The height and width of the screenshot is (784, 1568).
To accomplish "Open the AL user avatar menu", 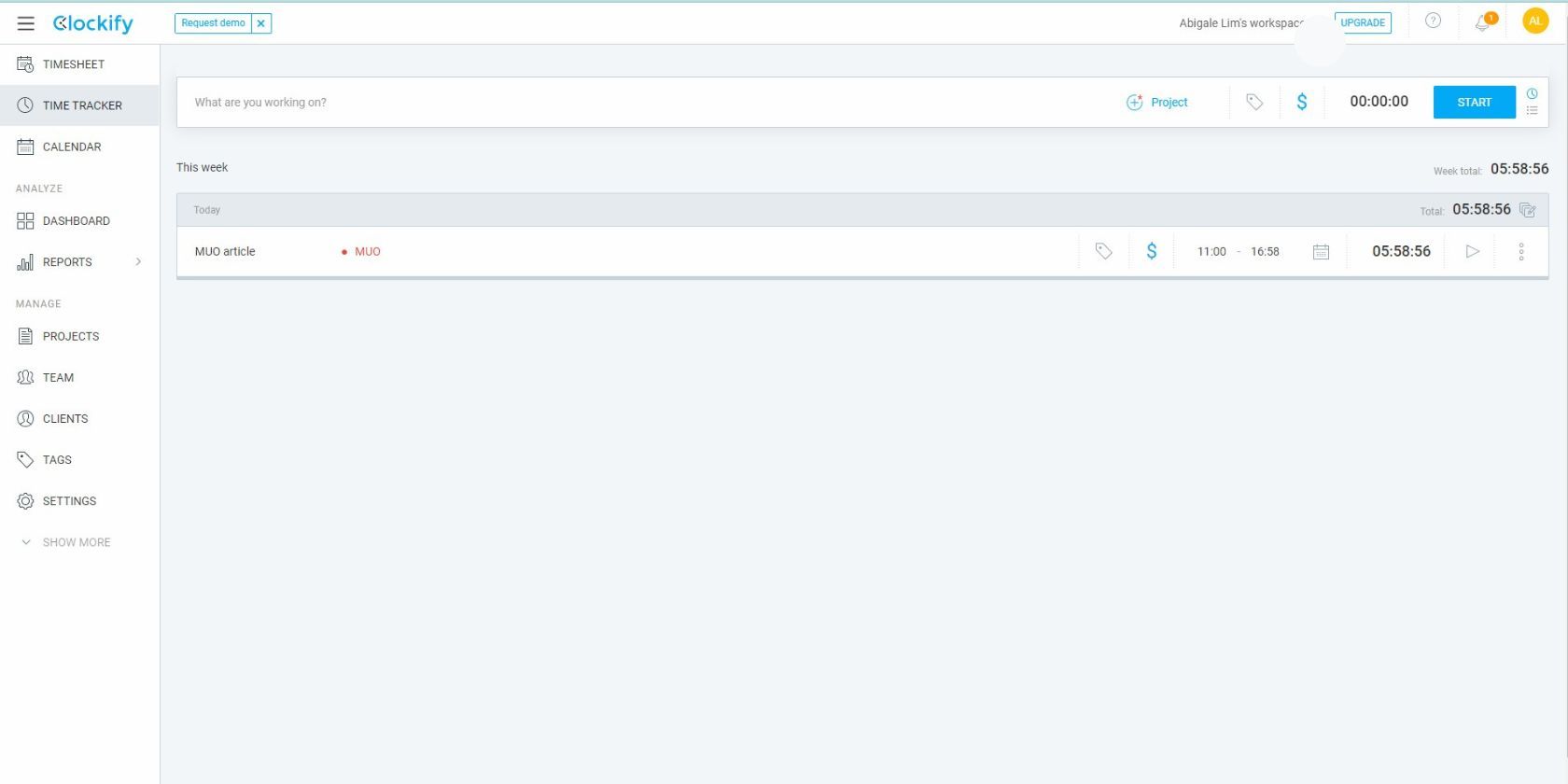I will click(x=1535, y=21).
